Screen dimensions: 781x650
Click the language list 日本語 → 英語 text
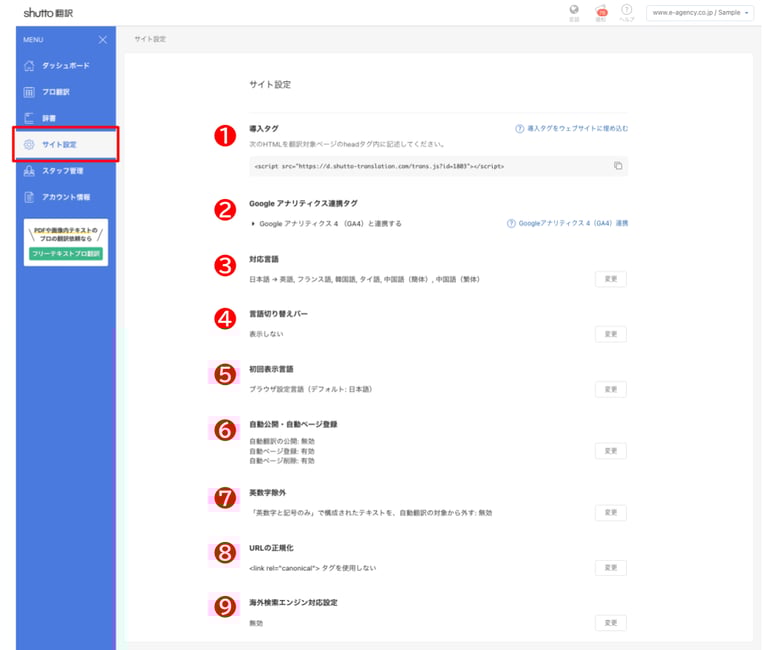pos(365,279)
